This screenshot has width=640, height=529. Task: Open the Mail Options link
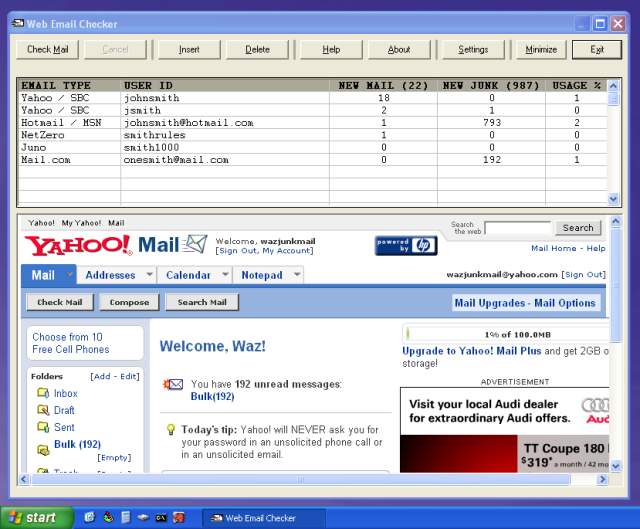pos(565,303)
